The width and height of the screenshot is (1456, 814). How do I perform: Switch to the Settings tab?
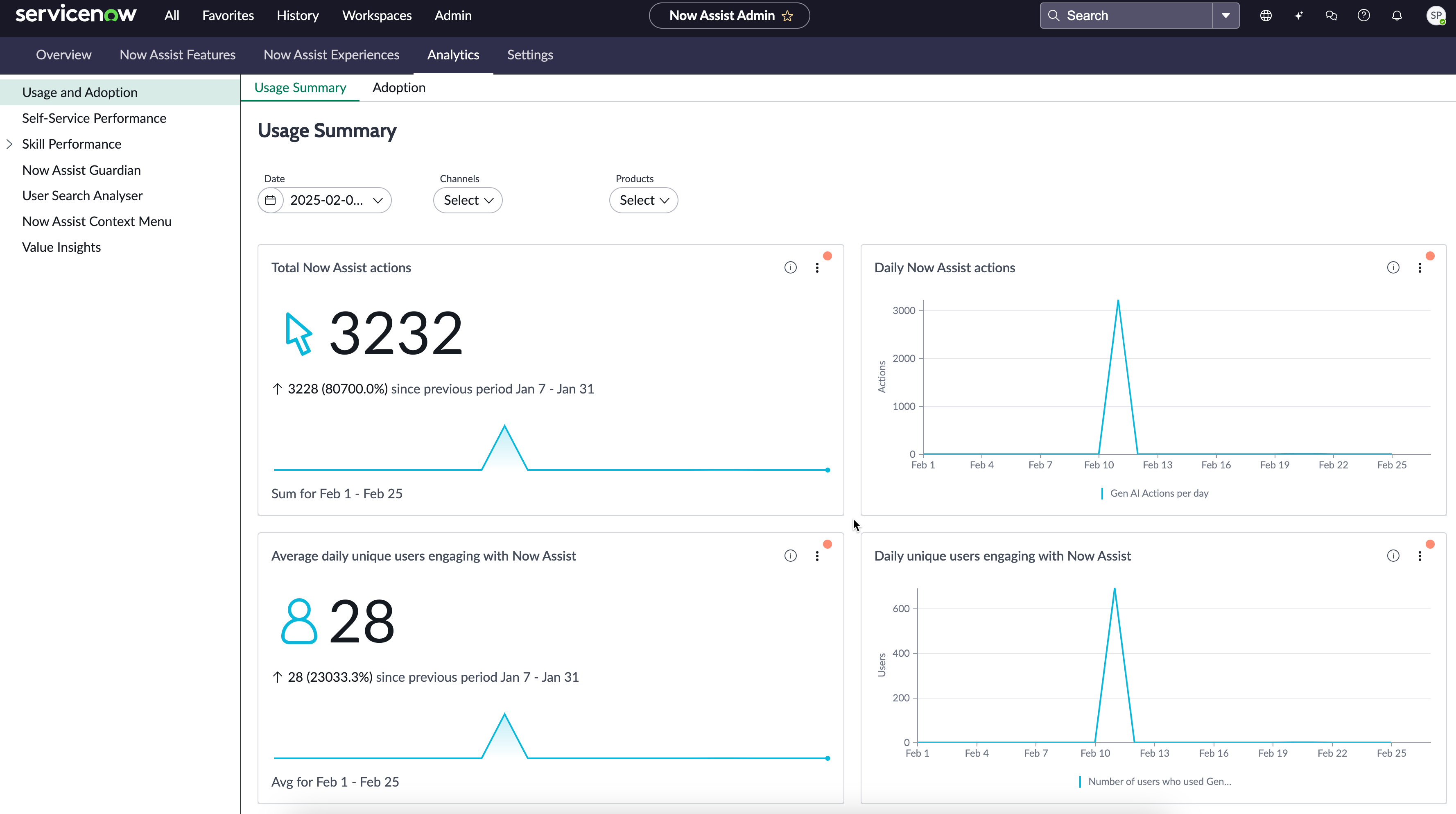[x=529, y=55]
